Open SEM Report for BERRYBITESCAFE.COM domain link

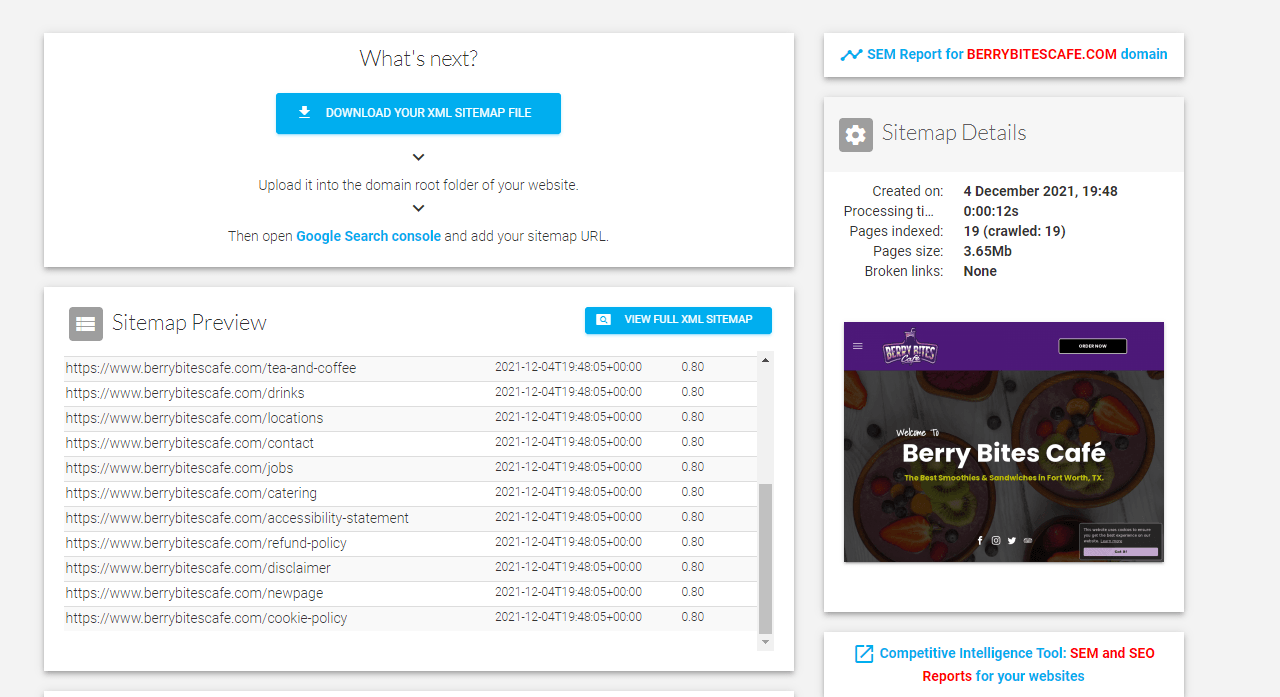pos(1017,54)
